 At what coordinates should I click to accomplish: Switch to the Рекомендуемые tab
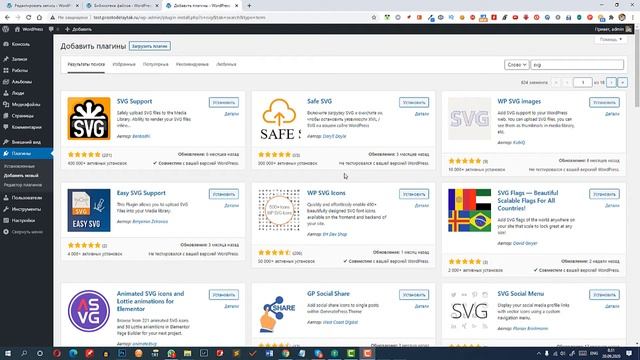point(192,64)
